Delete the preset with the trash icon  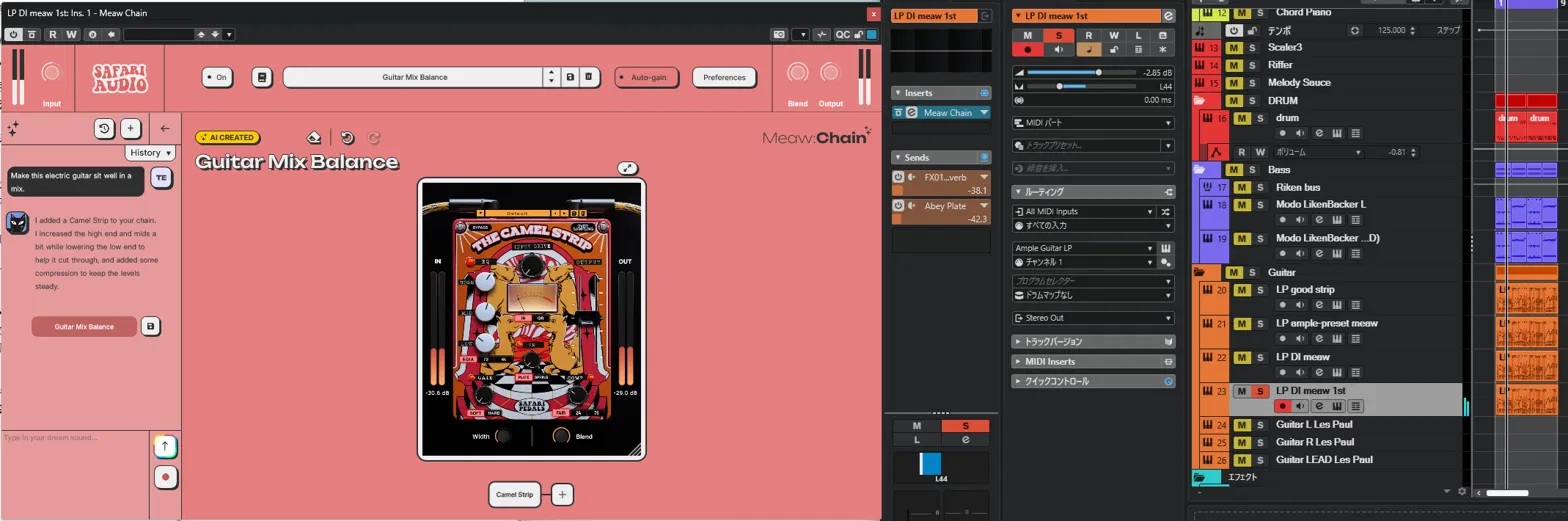click(589, 77)
